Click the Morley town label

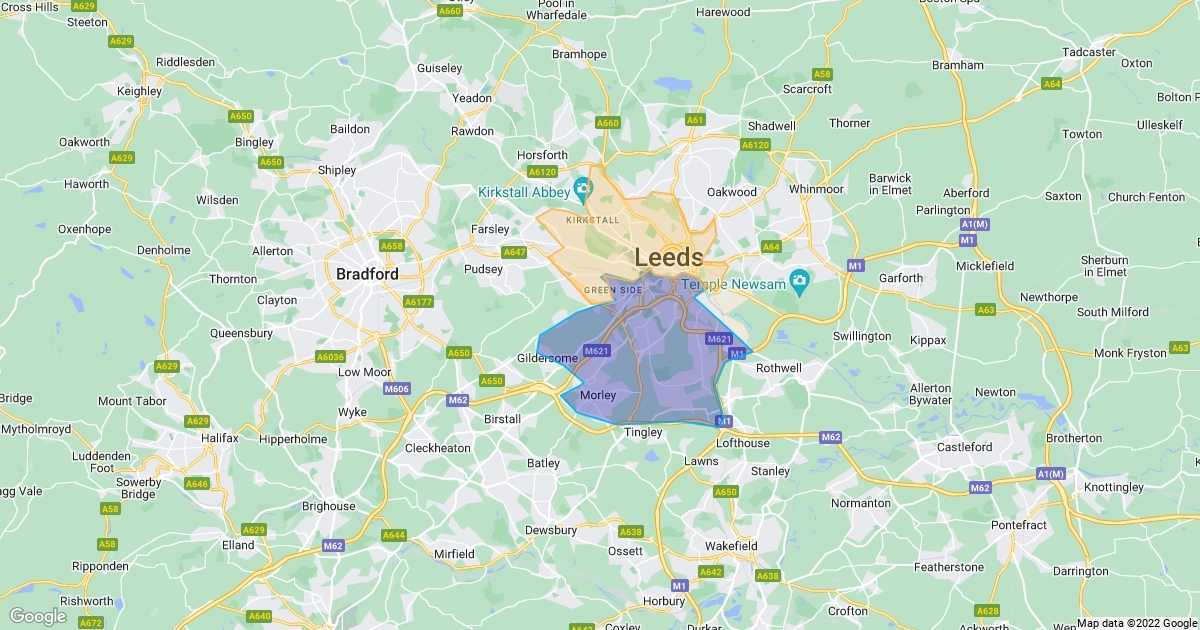(598, 395)
